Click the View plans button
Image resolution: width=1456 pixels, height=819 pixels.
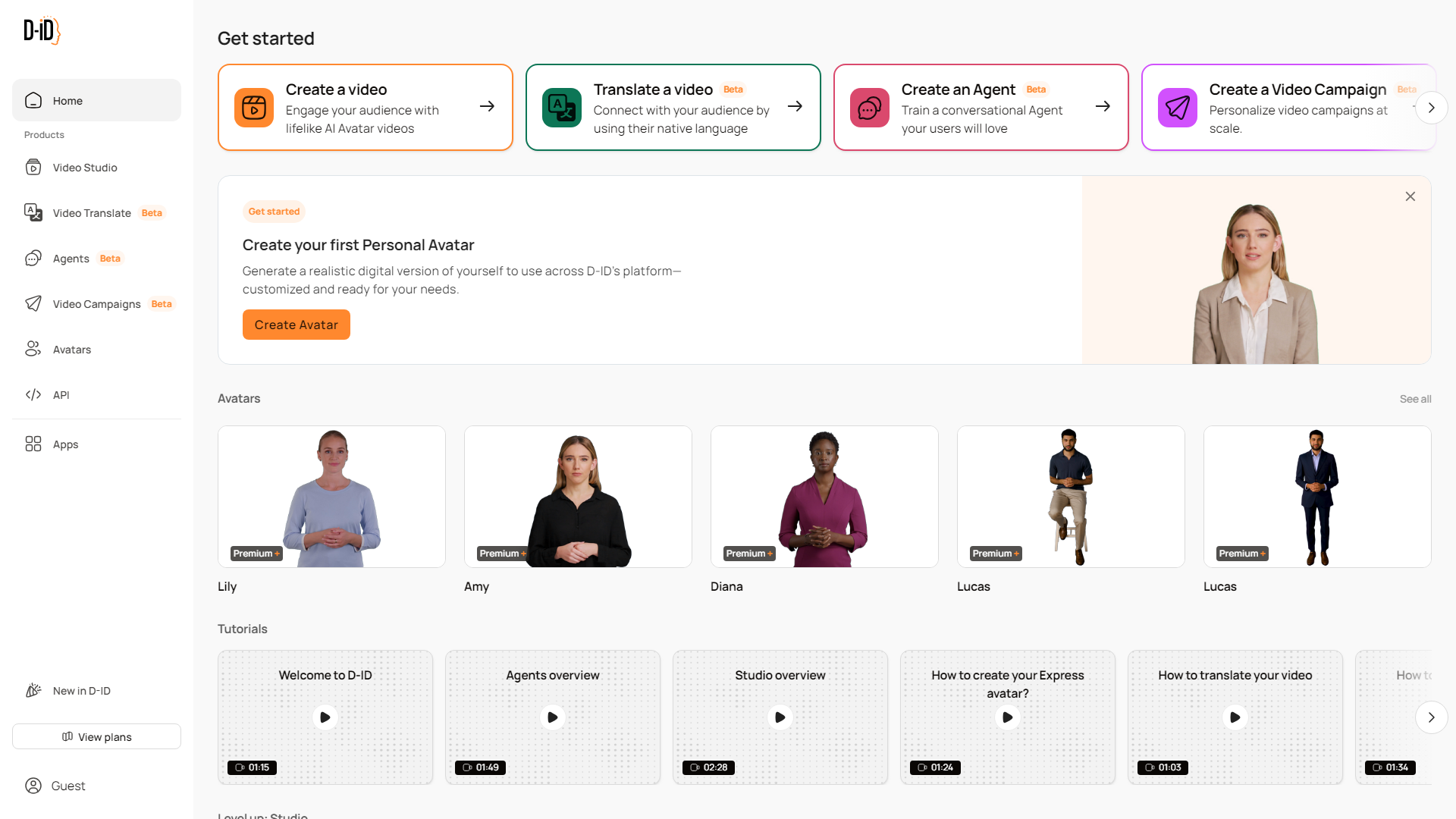coord(96,736)
